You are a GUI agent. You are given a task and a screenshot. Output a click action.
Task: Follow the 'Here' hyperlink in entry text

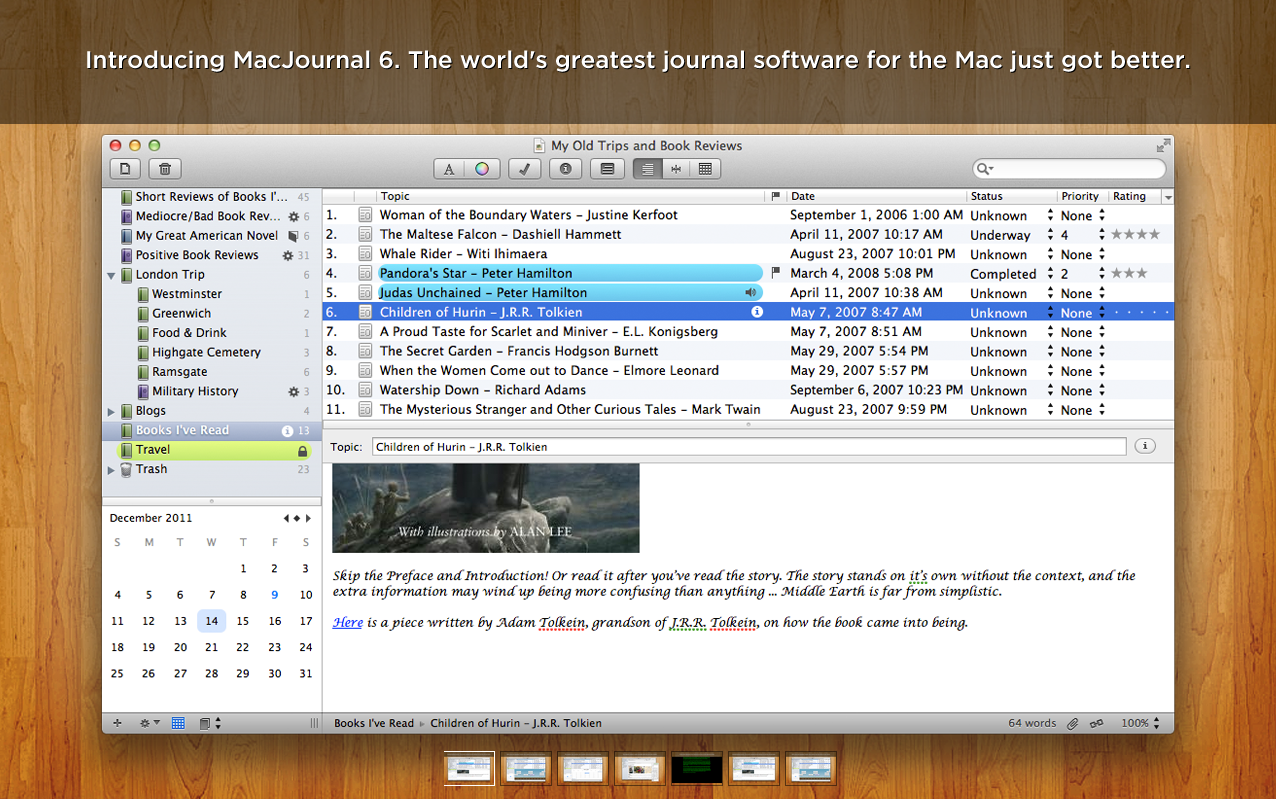pyautogui.click(x=348, y=623)
